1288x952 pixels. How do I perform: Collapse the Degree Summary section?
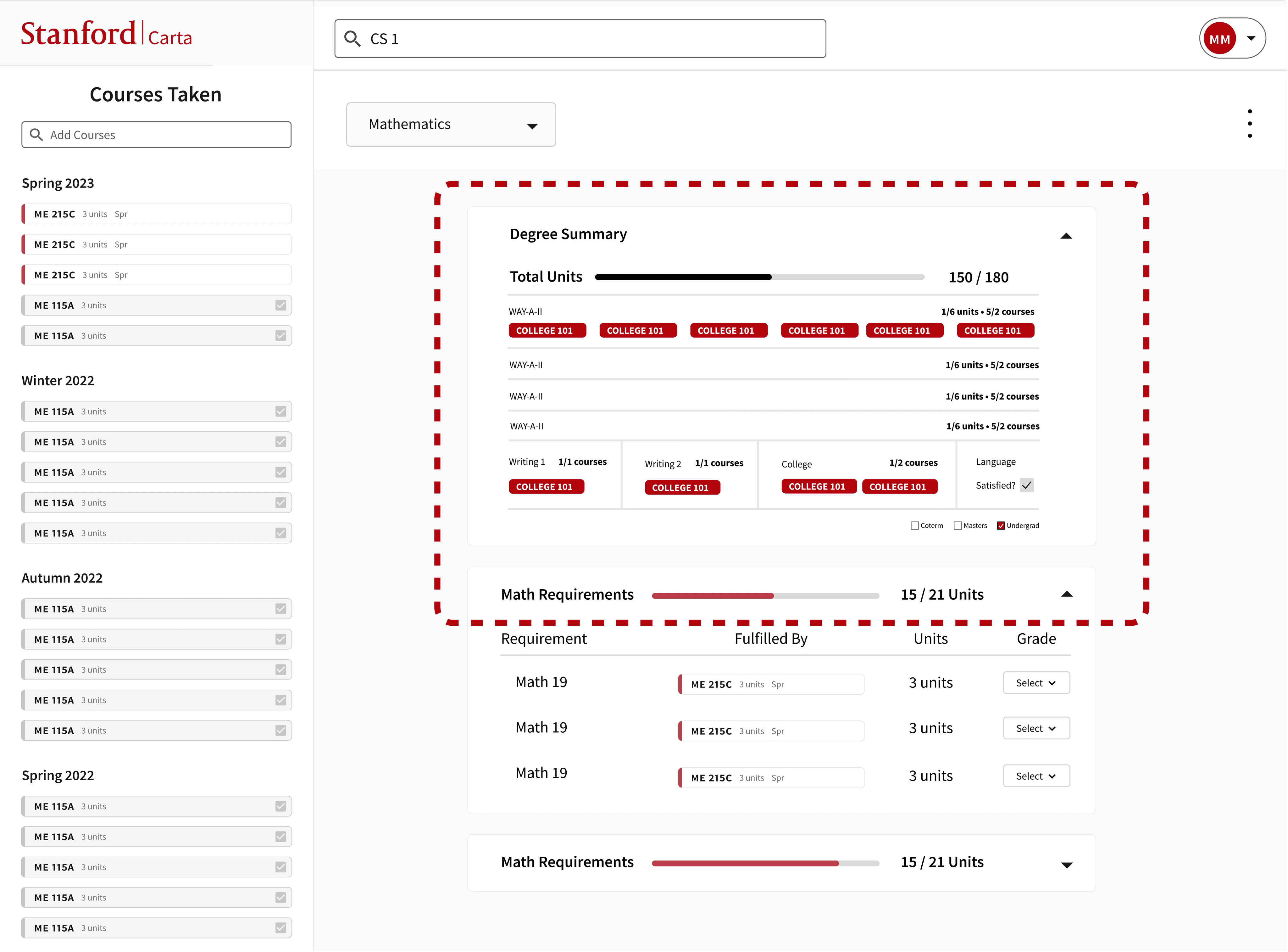[x=1066, y=236]
